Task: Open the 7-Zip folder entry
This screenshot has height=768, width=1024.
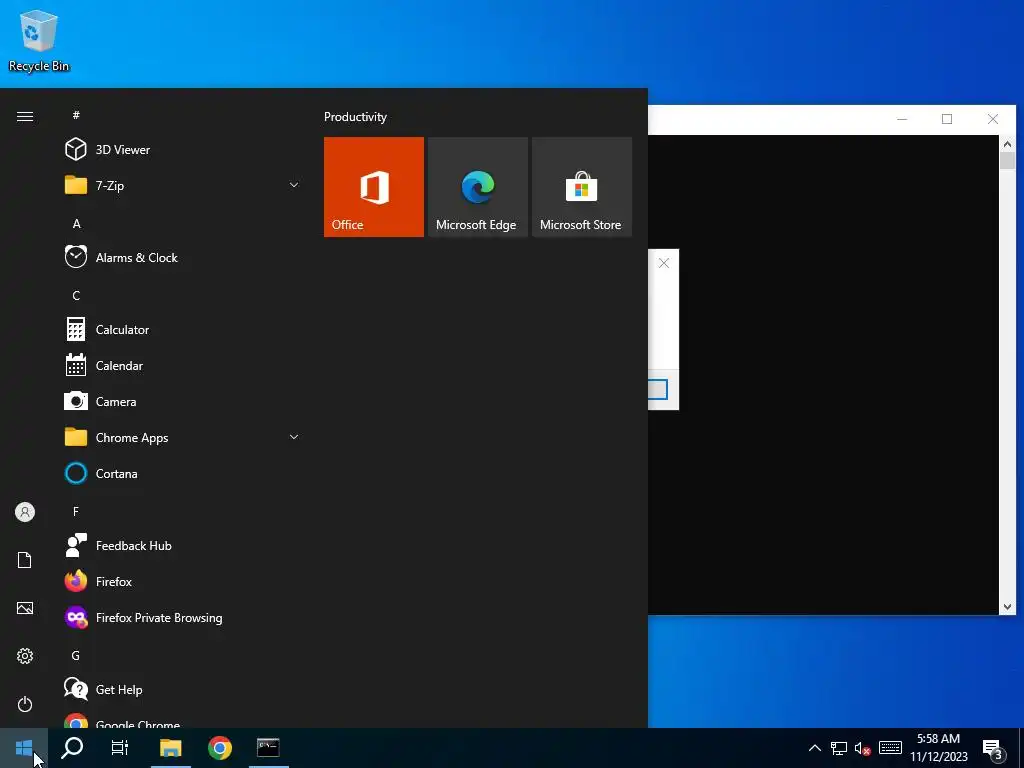Action: click(182, 185)
